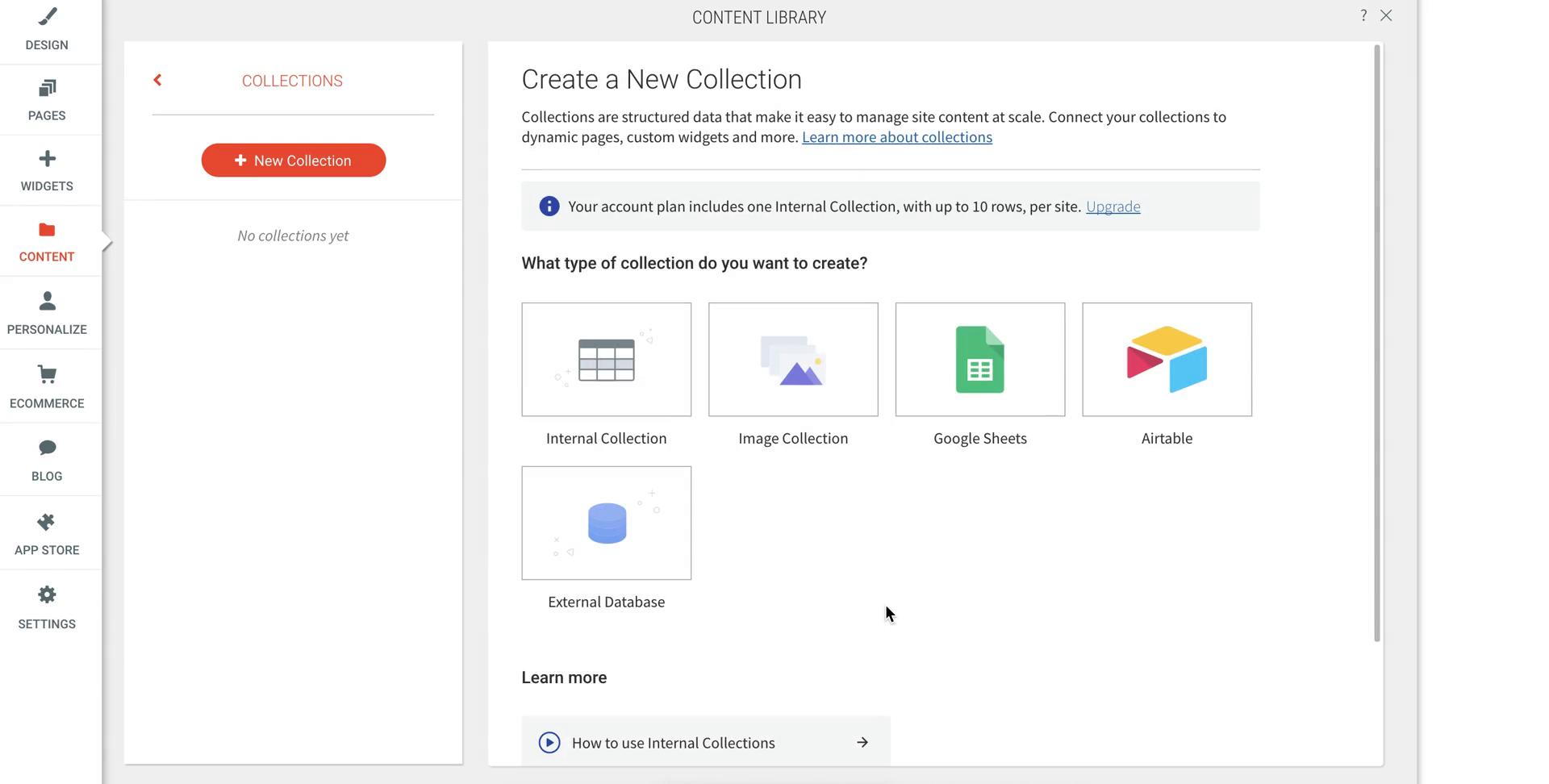Click the vertical scrollbar in the collection panel
1549x784 pixels.
click(1377, 344)
